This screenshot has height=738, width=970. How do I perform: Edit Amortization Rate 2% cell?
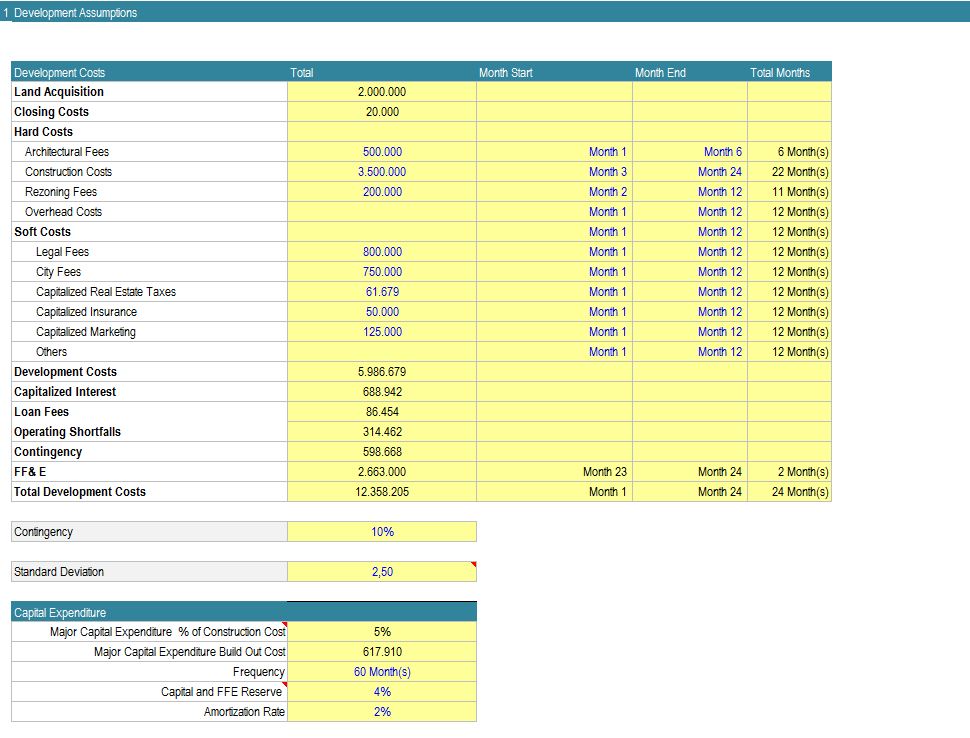pos(382,711)
